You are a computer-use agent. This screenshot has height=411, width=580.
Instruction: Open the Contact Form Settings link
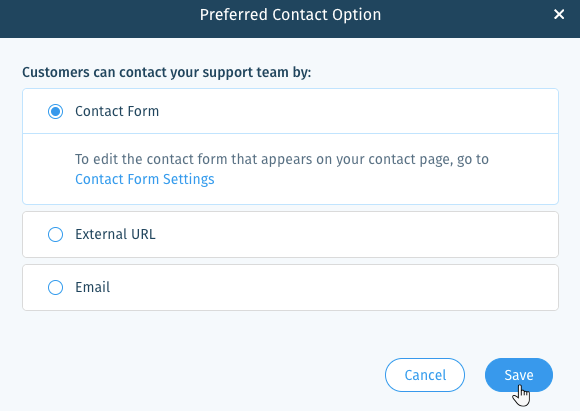pos(145,179)
